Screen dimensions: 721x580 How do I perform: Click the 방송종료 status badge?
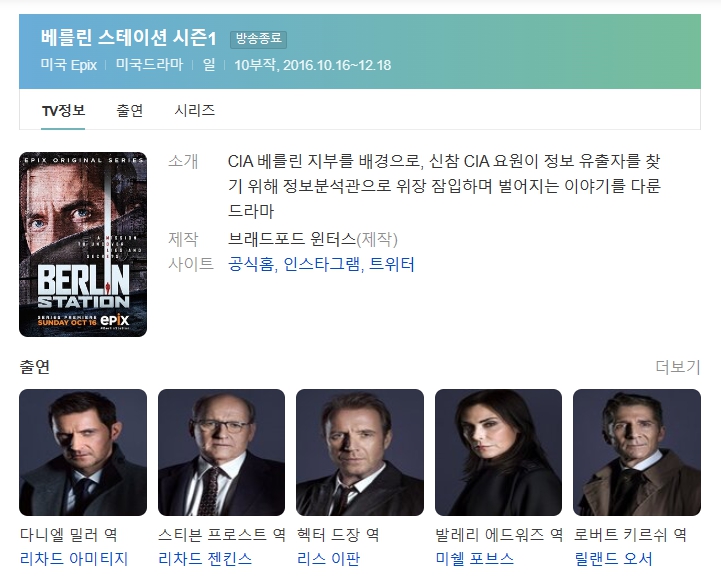click(x=258, y=39)
